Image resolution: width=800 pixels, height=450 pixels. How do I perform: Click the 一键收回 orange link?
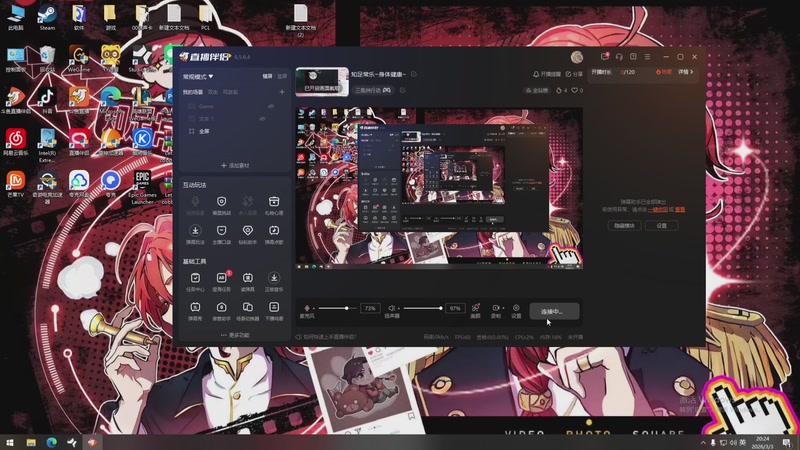click(658, 209)
